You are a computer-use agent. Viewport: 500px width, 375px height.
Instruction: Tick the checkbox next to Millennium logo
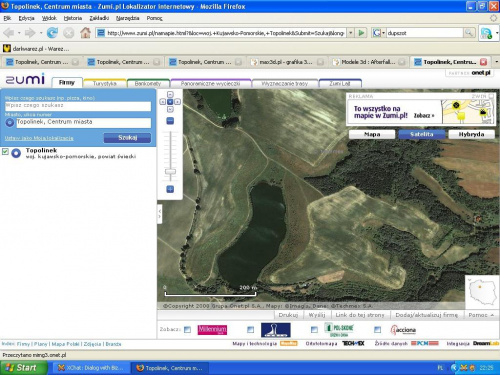pos(187,329)
